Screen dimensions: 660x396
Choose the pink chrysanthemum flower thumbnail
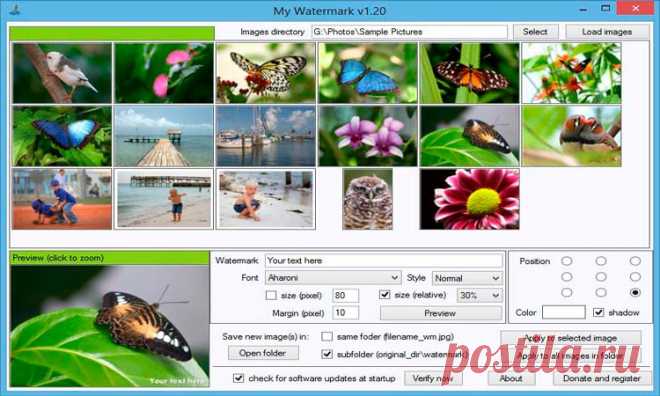tap(470, 199)
